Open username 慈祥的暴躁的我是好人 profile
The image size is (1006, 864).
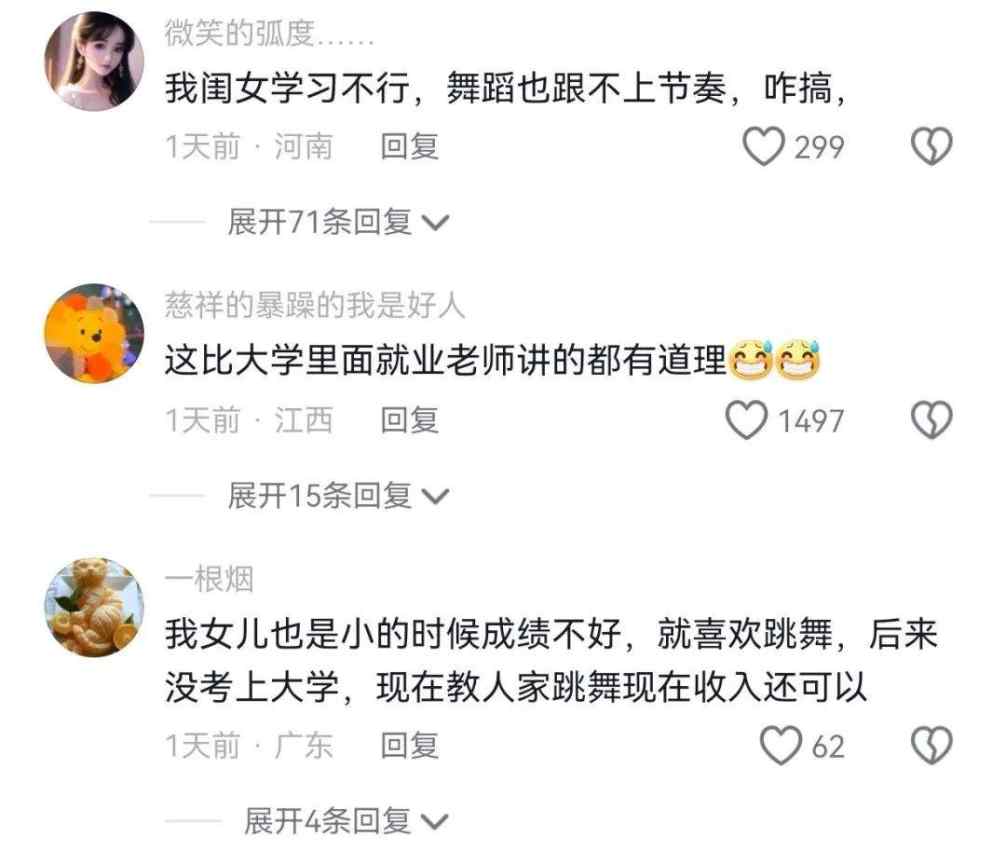point(314,305)
